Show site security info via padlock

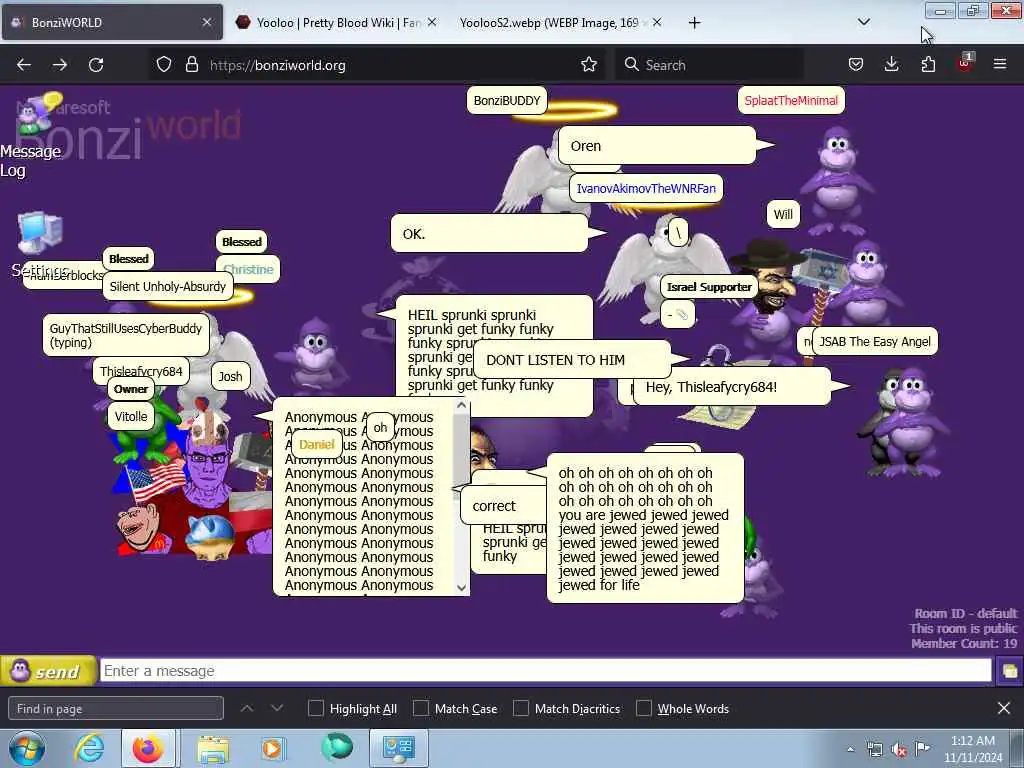point(191,65)
